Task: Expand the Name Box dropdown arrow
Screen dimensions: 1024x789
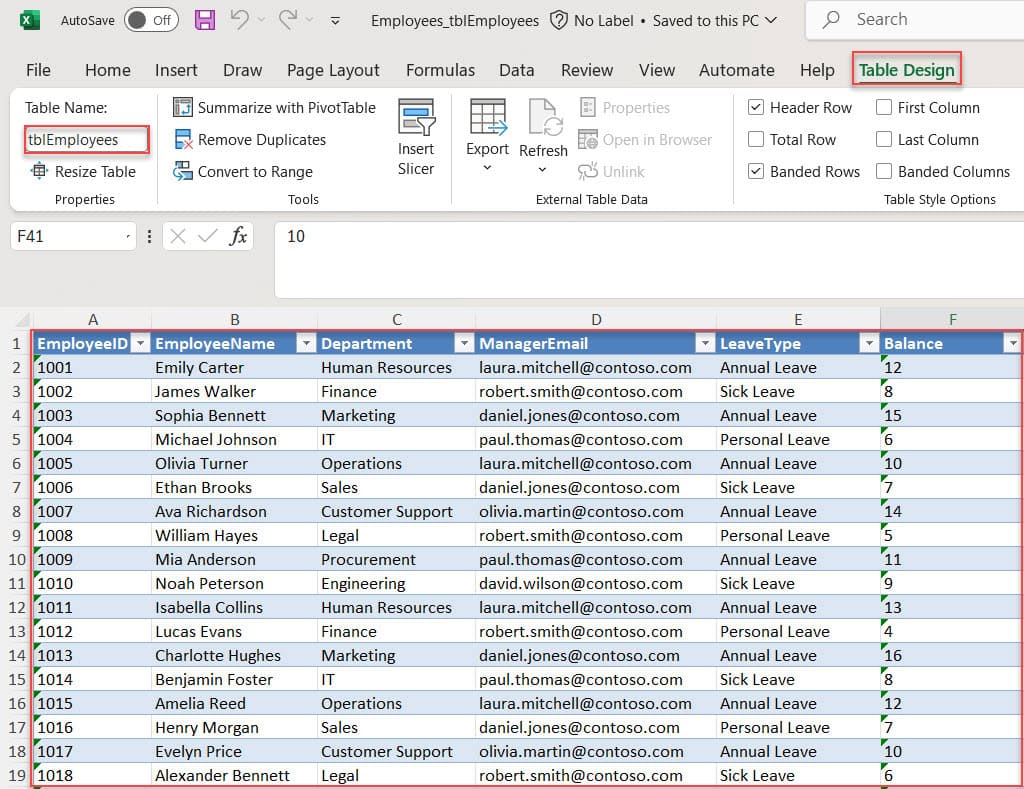Action: click(128, 236)
